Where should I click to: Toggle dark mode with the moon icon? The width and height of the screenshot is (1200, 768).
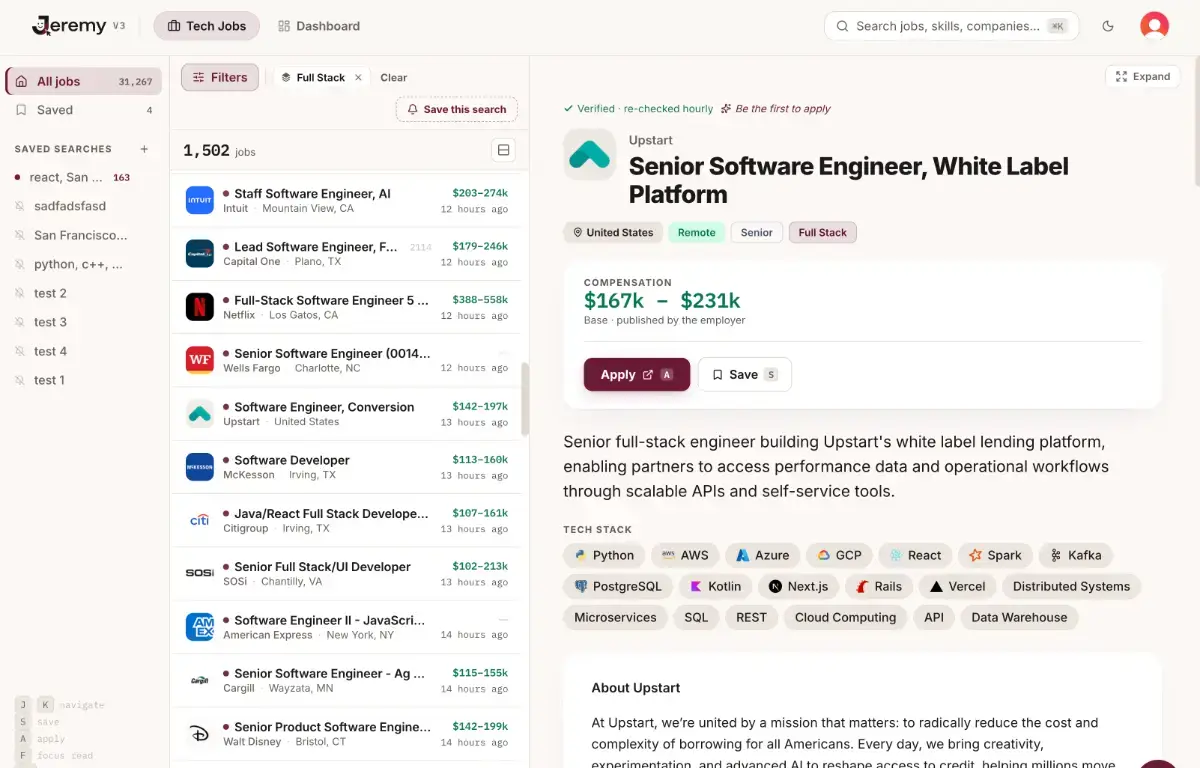(1108, 26)
